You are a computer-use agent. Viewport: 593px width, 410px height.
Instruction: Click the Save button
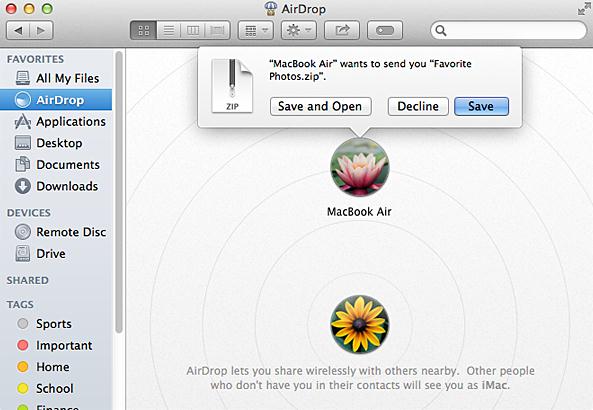(481, 107)
